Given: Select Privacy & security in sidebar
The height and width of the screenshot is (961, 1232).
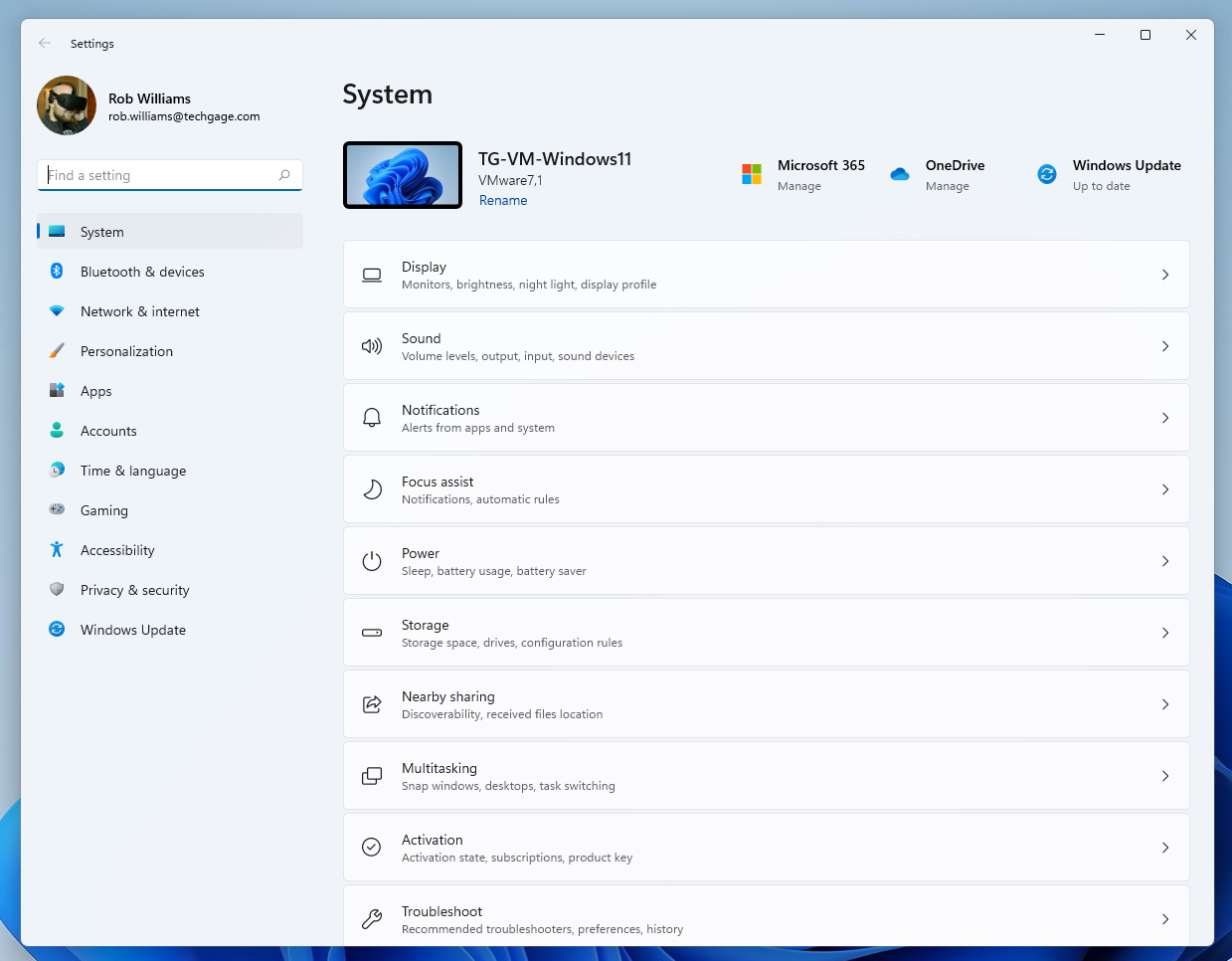Looking at the screenshot, I should 170,590.
